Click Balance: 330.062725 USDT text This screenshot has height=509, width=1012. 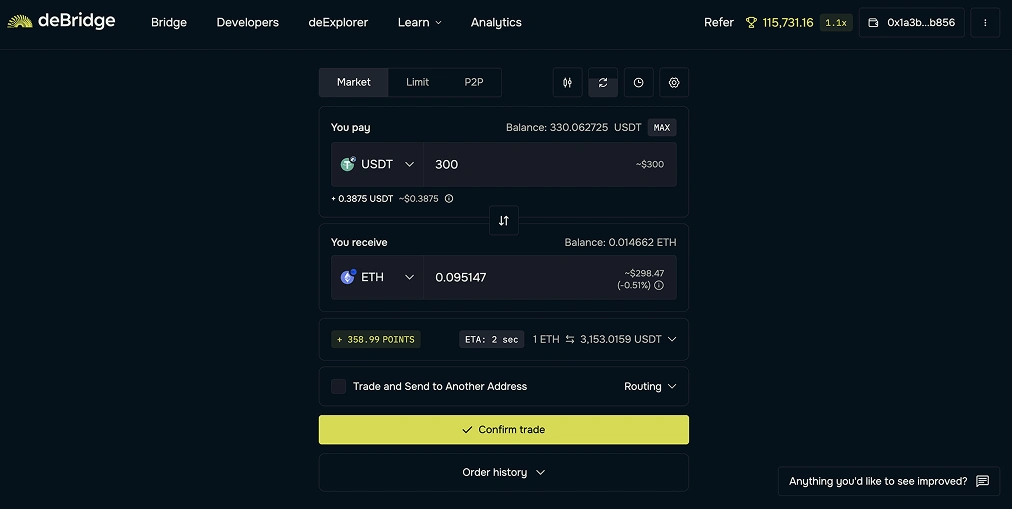[574, 128]
